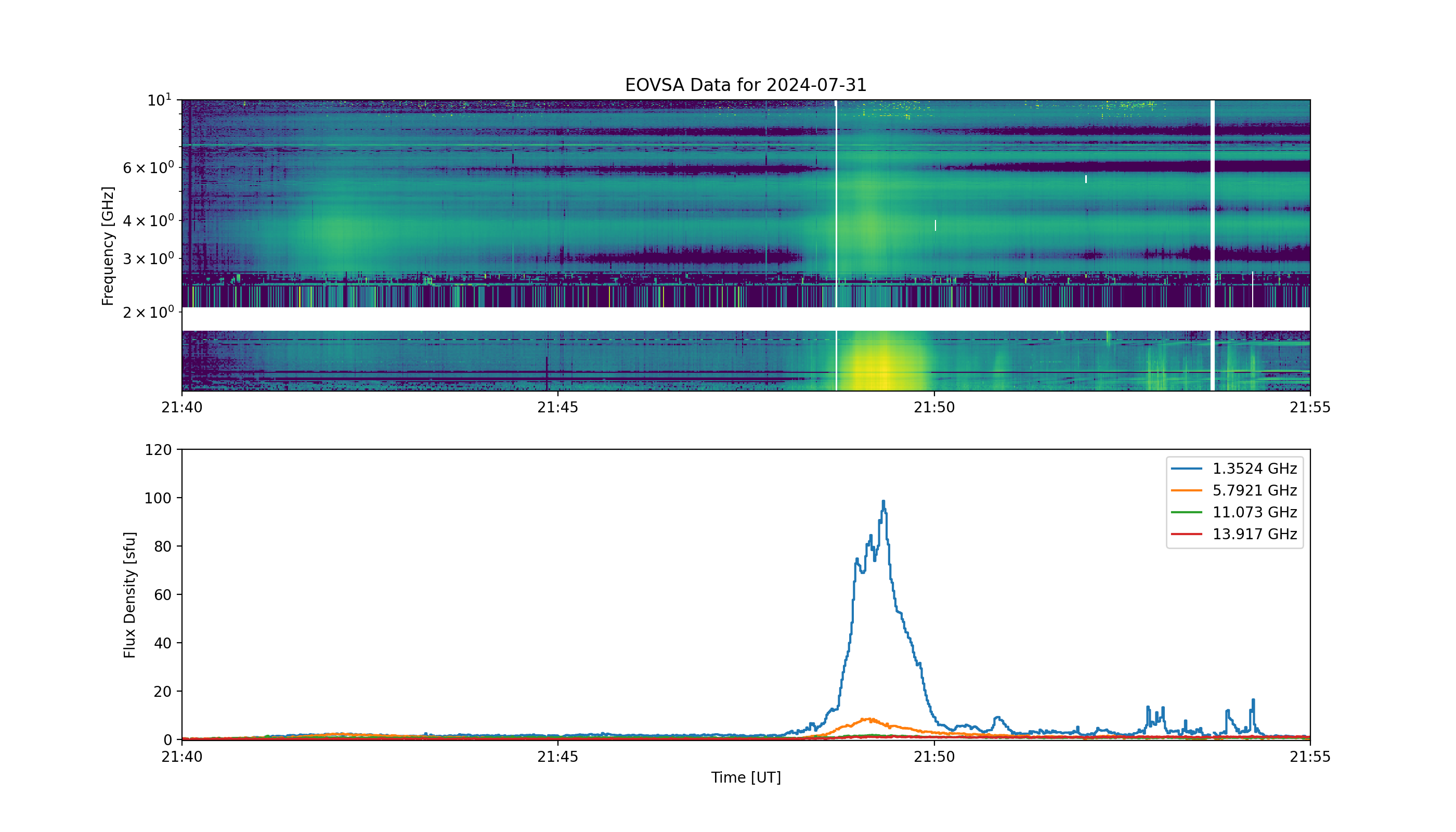Click the 21:55 tick below the flux plot
The width and height of the screenshot is (1456, 832).
(x=1310, y=757)
